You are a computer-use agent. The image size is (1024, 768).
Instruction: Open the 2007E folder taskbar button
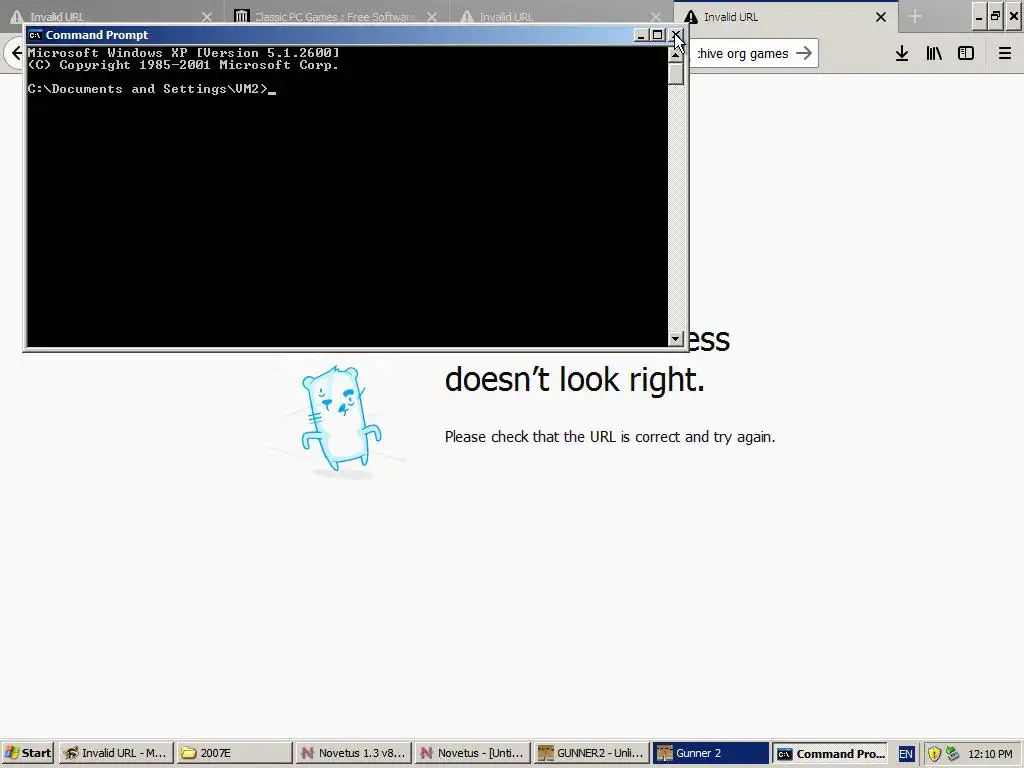coord(234,753)
